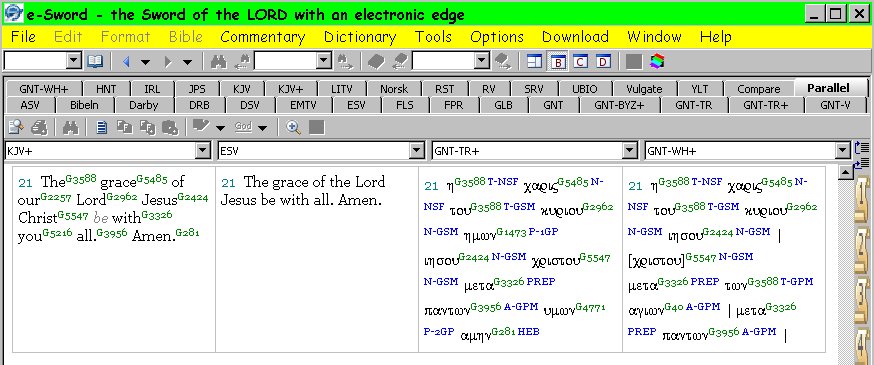Open the GNT-TR+ parallel version dropdown
The width and height of the screenshot is (874, 365).
630,150
